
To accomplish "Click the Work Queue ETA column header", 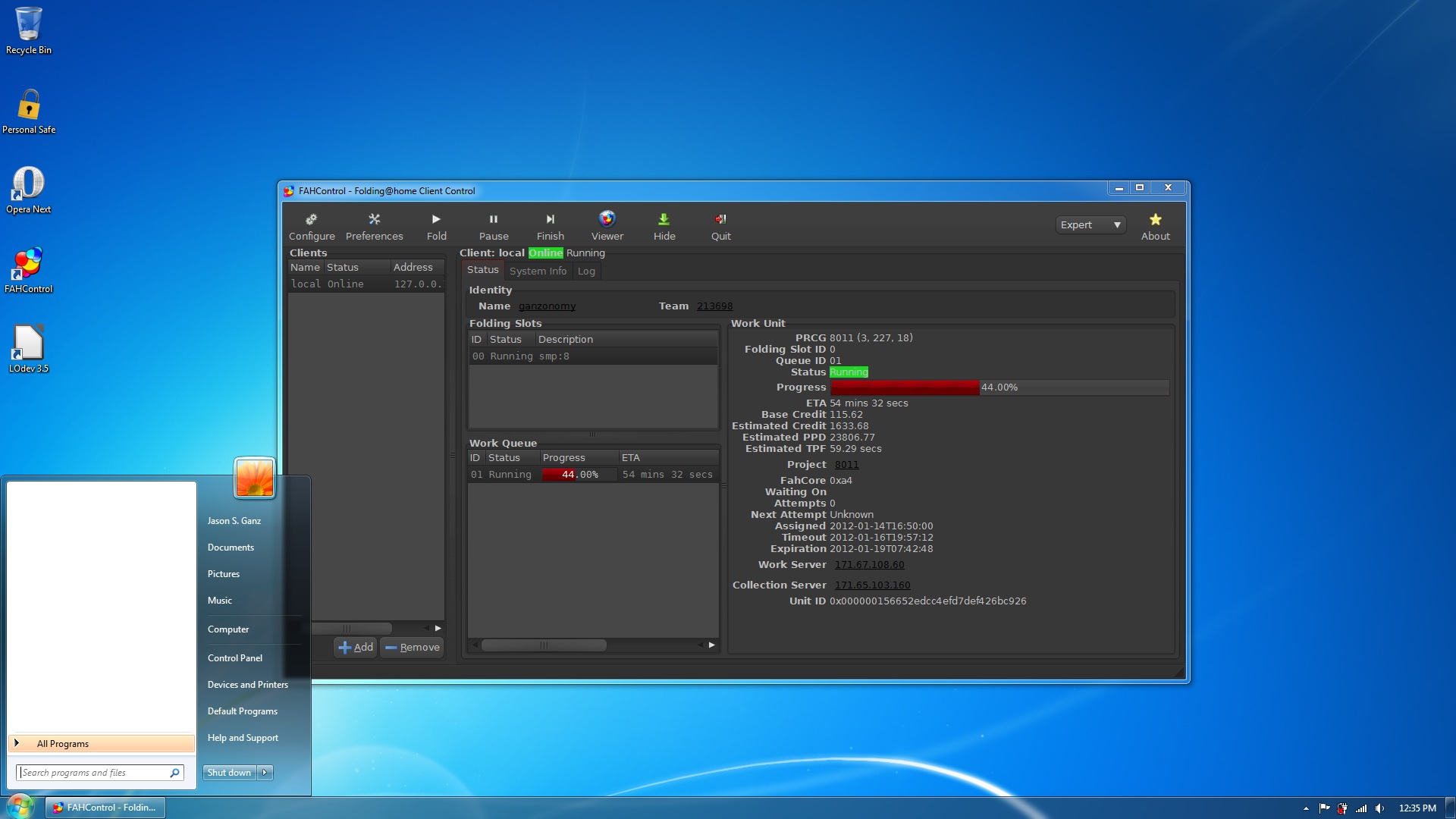I will point(668,458).
